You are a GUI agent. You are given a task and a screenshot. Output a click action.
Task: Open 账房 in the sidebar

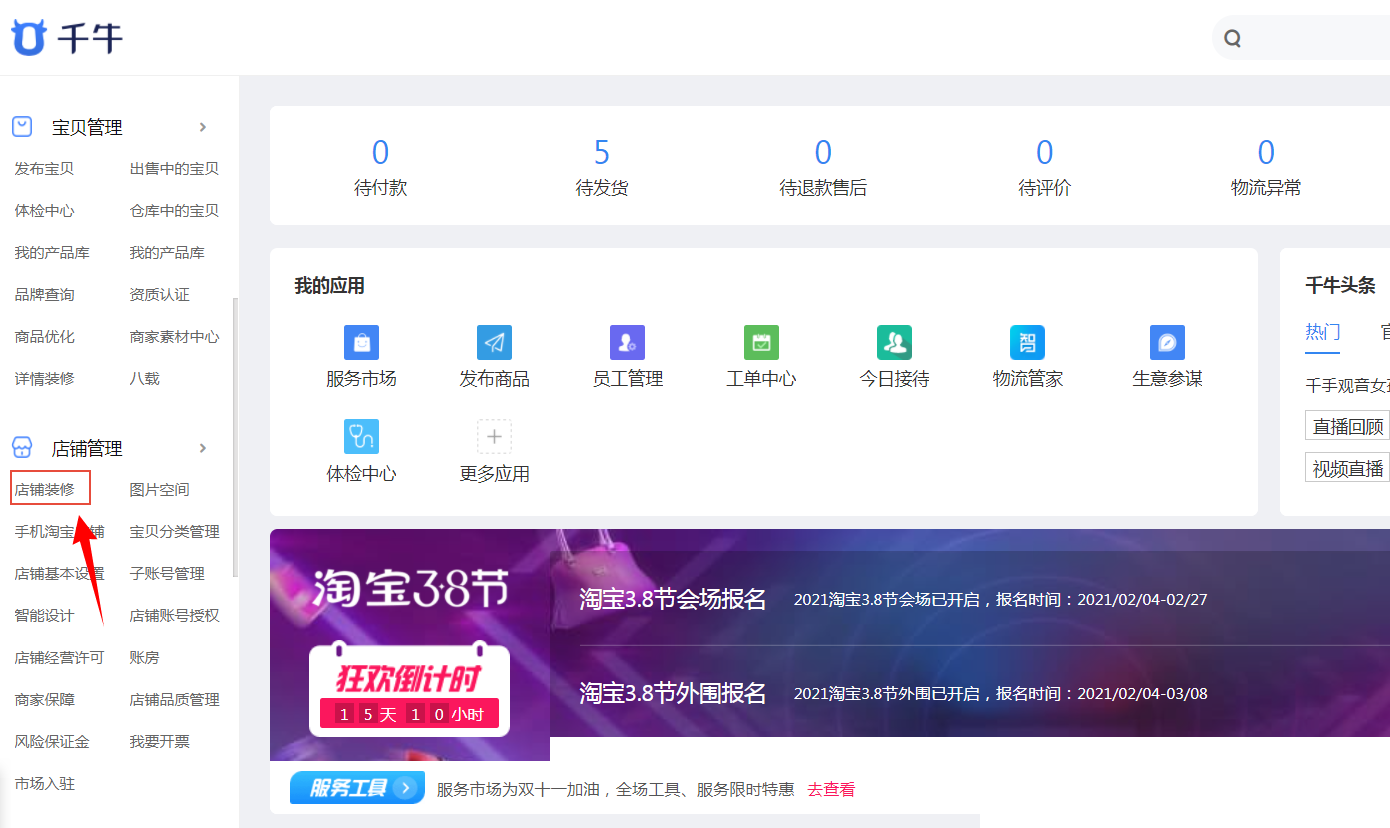click(x=144, y=658)
